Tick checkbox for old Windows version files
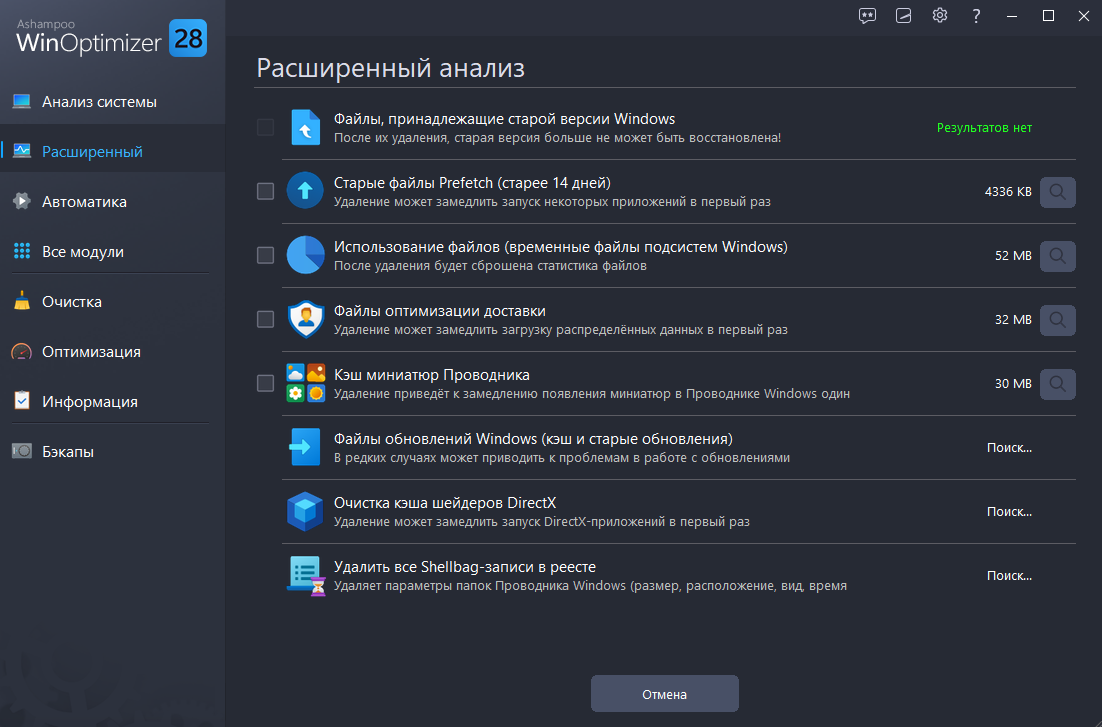Screen dimensions: 1102x727 pyautogui.click(x=265, y=127)
